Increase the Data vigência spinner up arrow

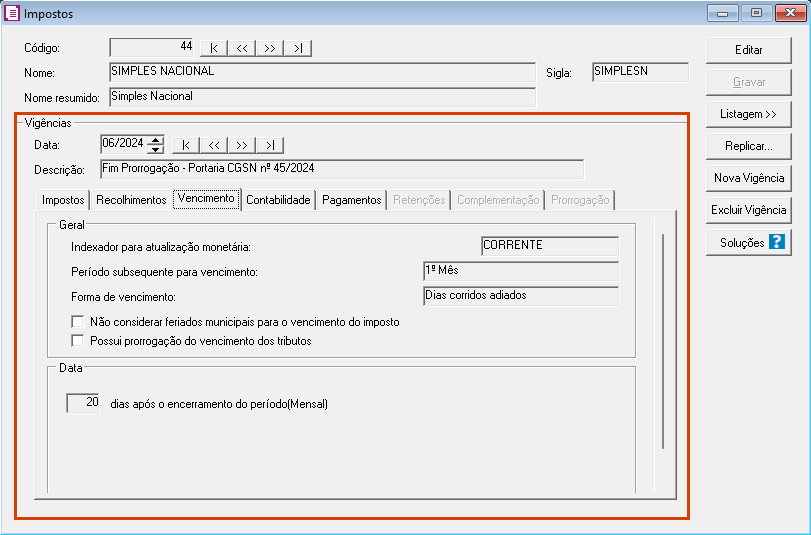(155, 140)
